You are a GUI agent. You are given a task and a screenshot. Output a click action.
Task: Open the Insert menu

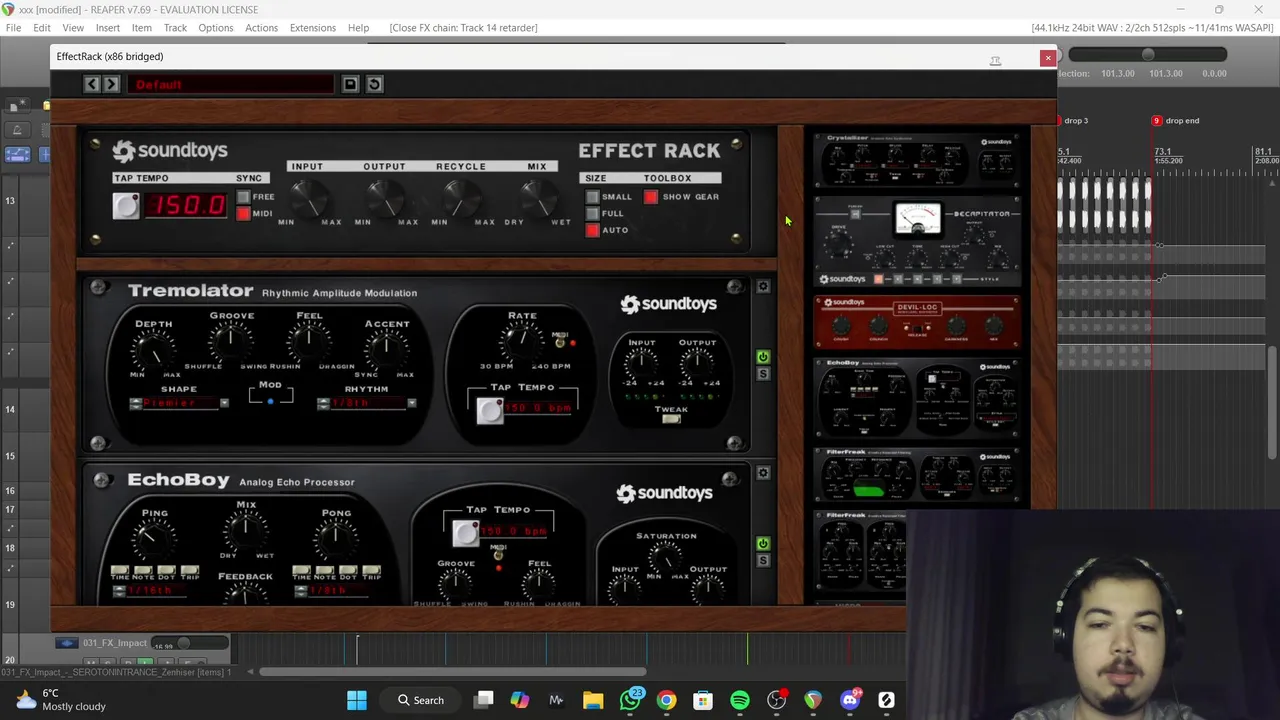[x=108, y=28]
